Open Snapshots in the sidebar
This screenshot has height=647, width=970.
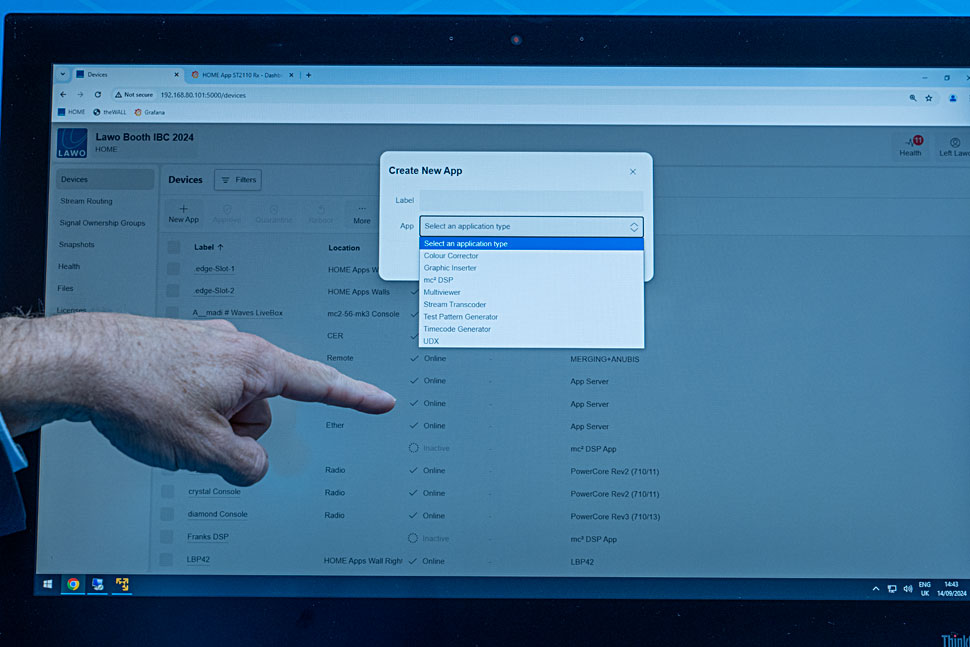(76, 244)
